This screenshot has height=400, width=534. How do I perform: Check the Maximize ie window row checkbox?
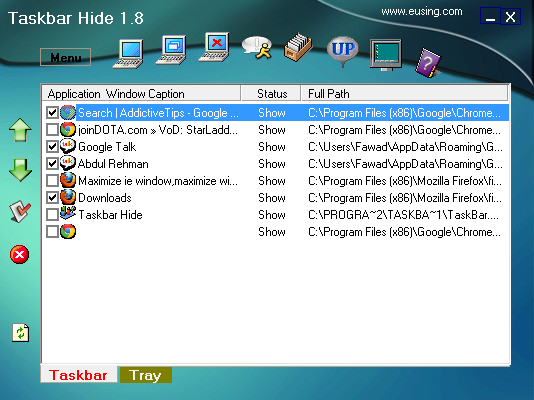tap(52, 181)
